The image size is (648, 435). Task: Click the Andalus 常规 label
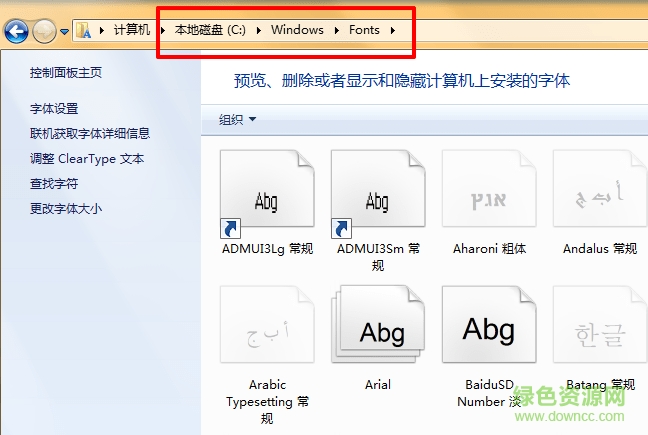(x=600, y=249)
